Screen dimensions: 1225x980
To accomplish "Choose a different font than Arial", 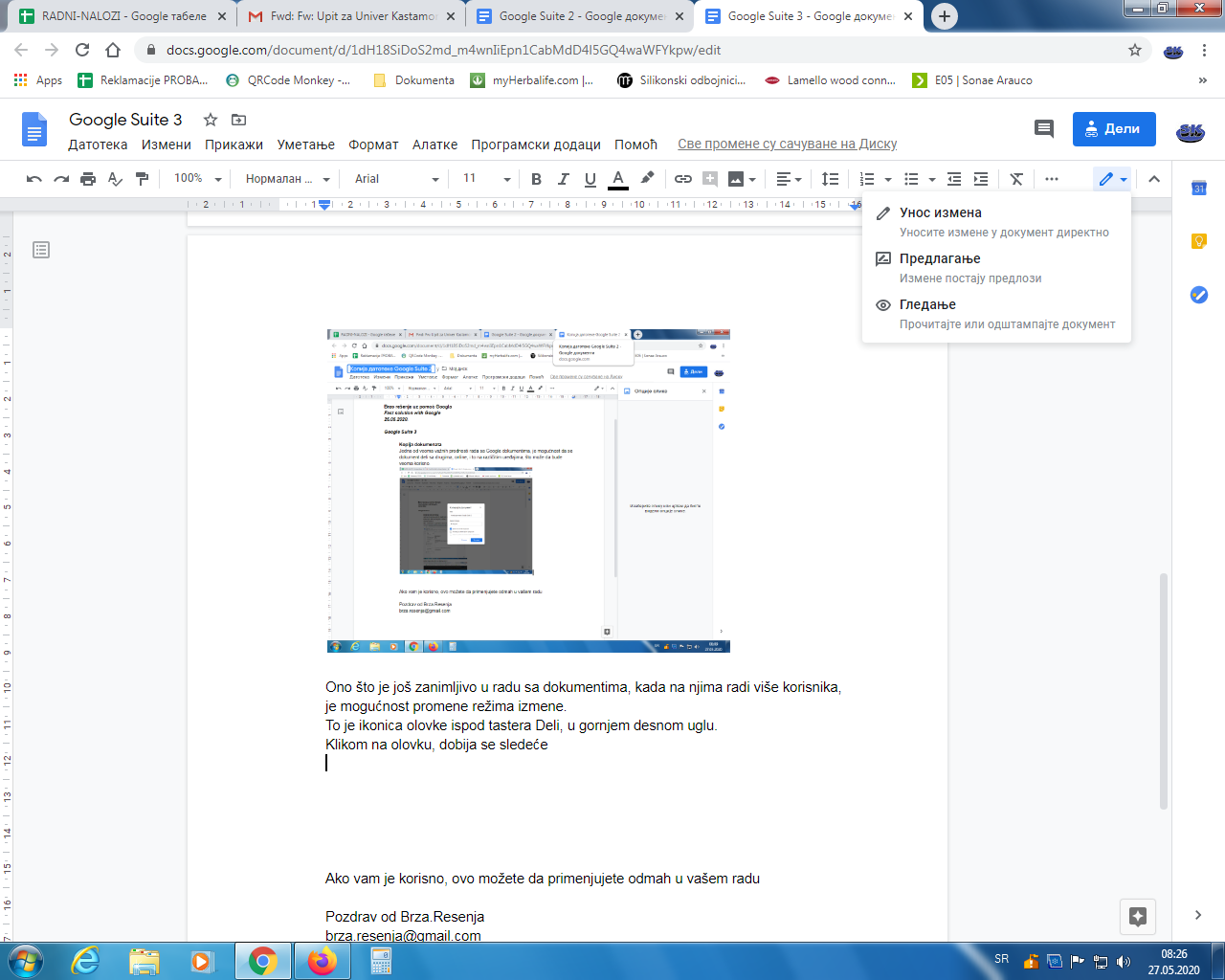I will [x=396, y=179].
